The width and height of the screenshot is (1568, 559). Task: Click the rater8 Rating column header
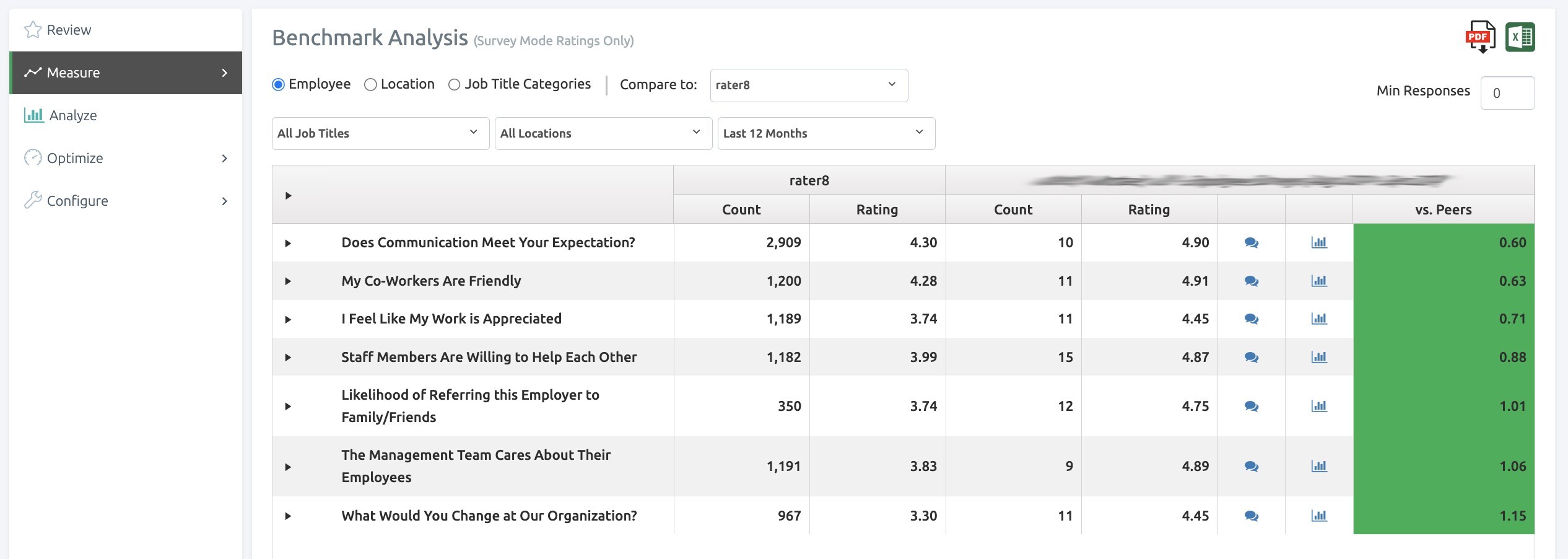[x=876, y=210]
